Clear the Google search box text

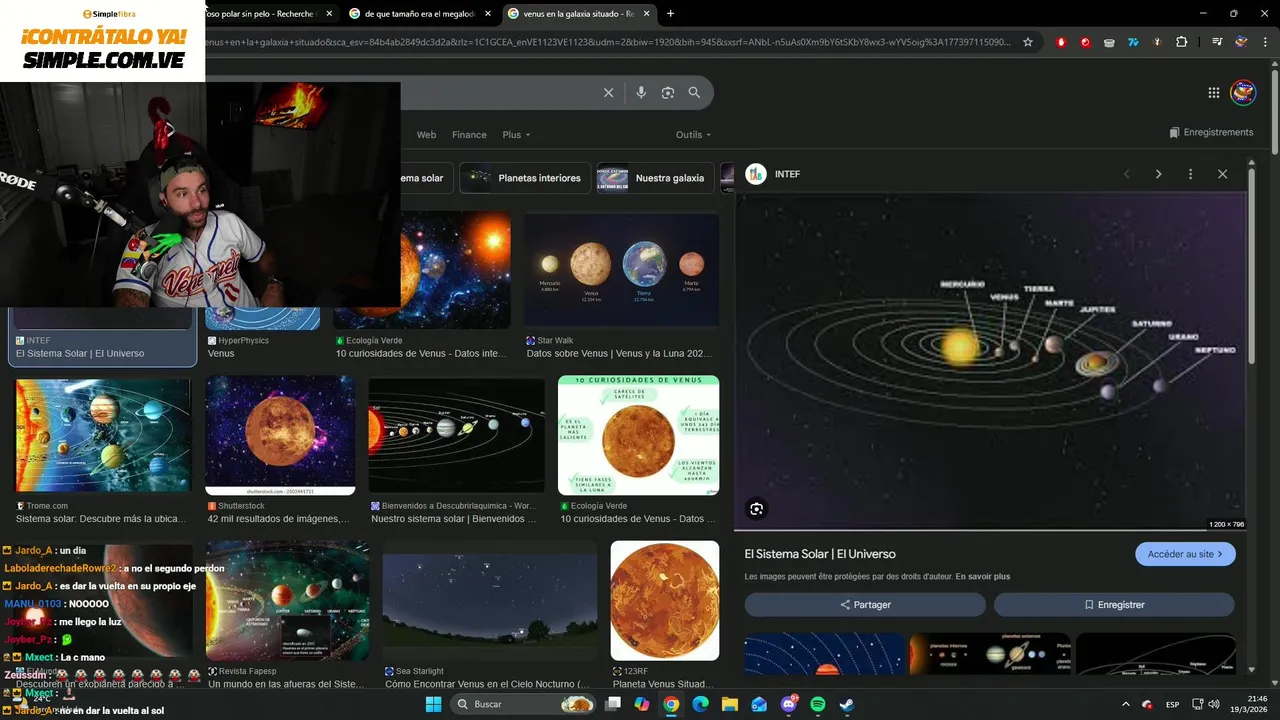(x=608, y=93)
